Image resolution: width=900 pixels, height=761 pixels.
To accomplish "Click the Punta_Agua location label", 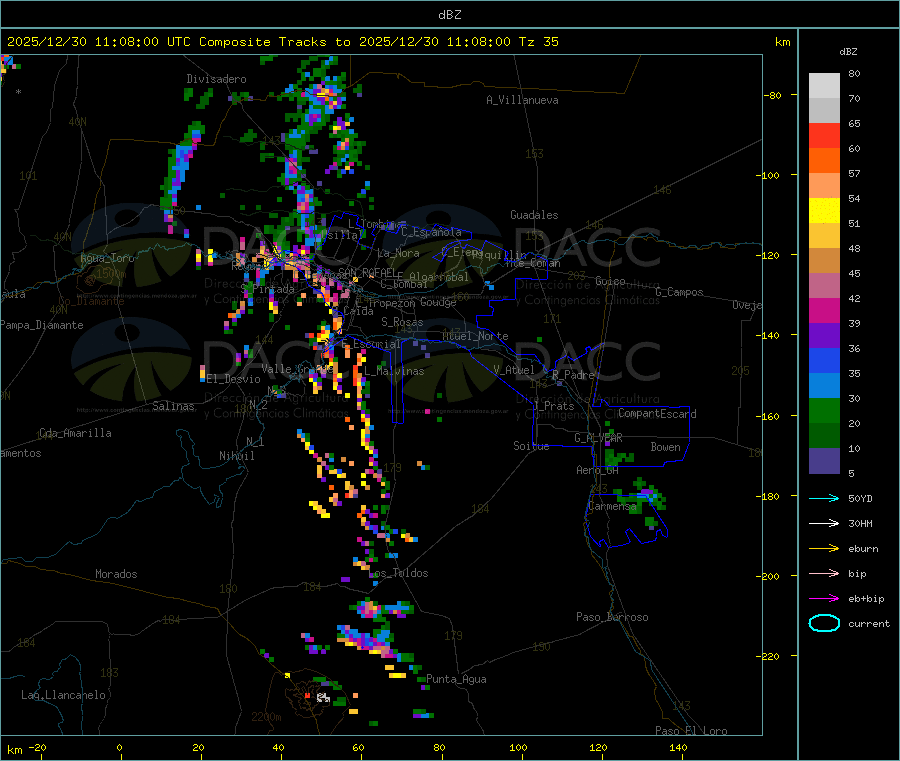I will (456, 679).
